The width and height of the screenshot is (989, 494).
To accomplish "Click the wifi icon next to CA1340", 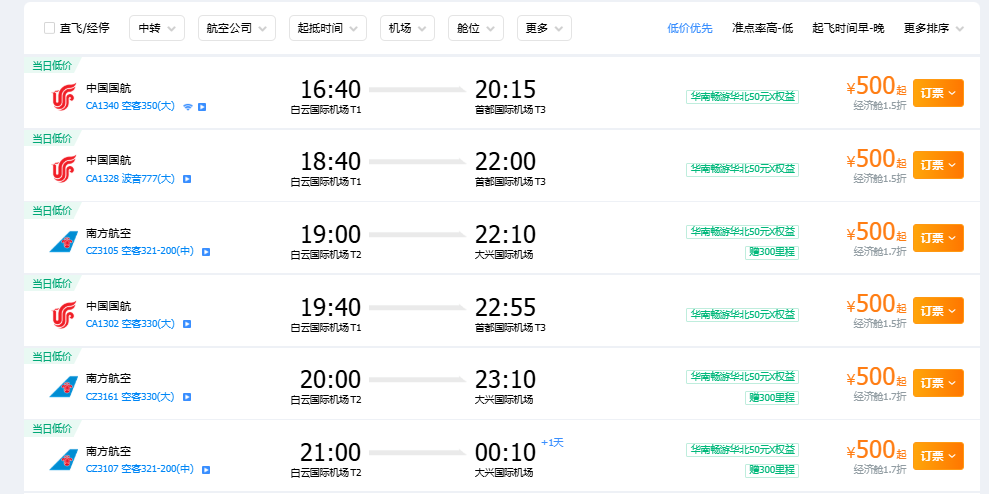I will click(x=187, y=106).
